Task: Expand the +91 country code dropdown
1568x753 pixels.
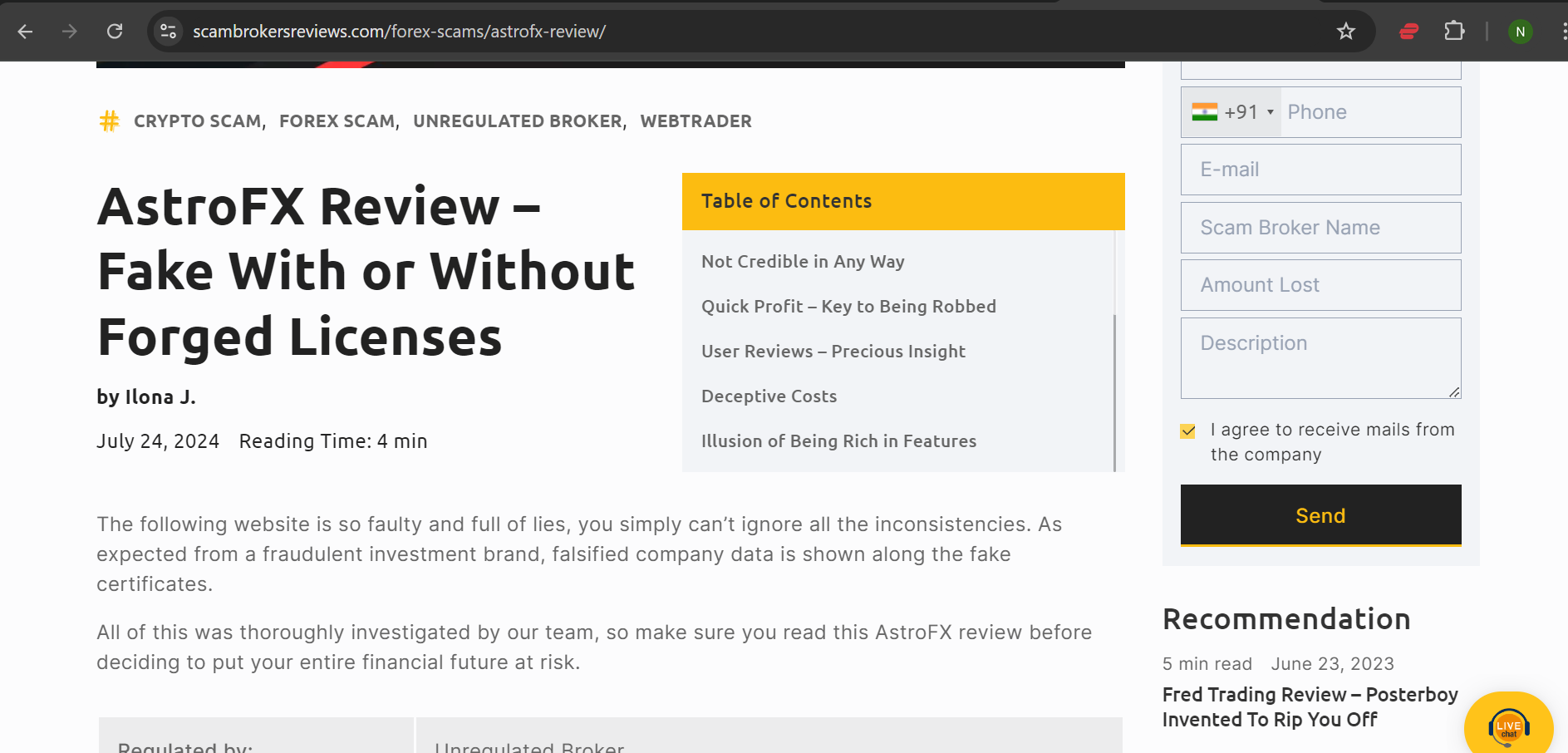Action: [x=1232, y=112]
